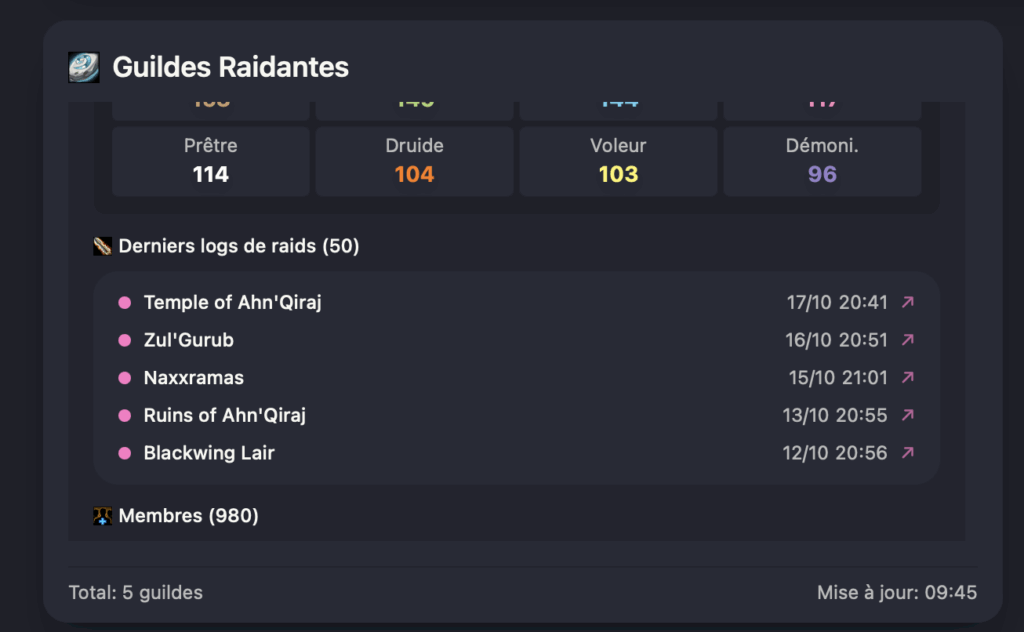Screen dimensions: 1024x632
Task: Open the Naxxramas raid log entry
Action: [194, 378]
